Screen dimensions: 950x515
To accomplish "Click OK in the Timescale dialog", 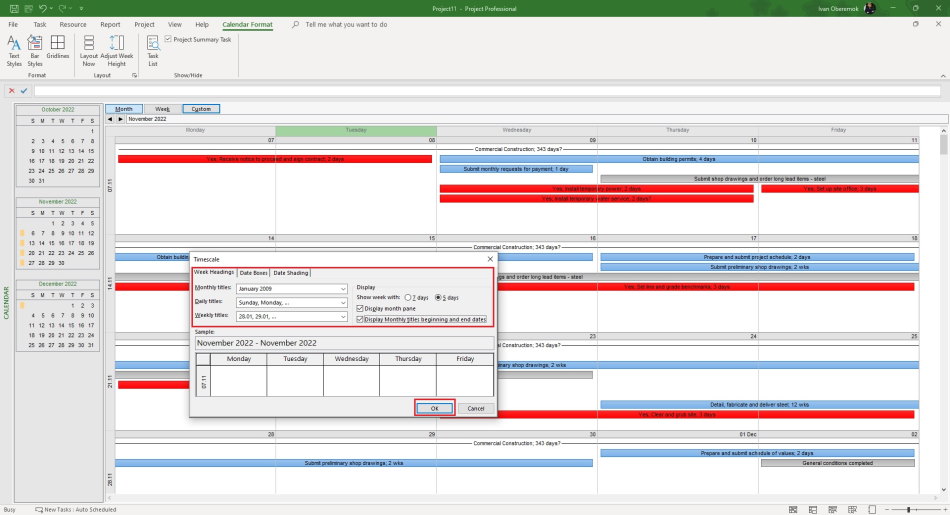I will (434, 408).
